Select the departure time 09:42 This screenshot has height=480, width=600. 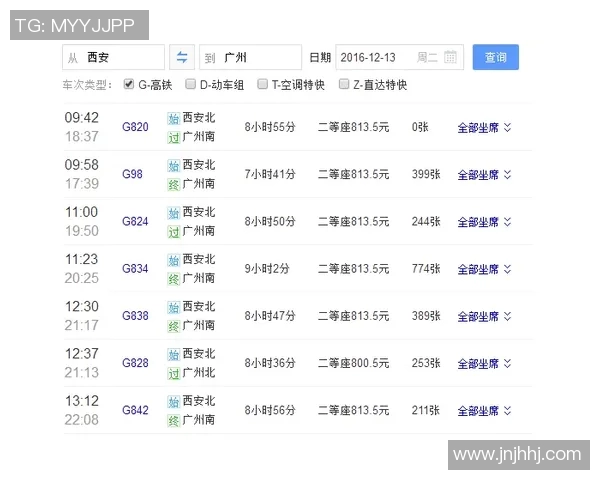coord(82,118)
